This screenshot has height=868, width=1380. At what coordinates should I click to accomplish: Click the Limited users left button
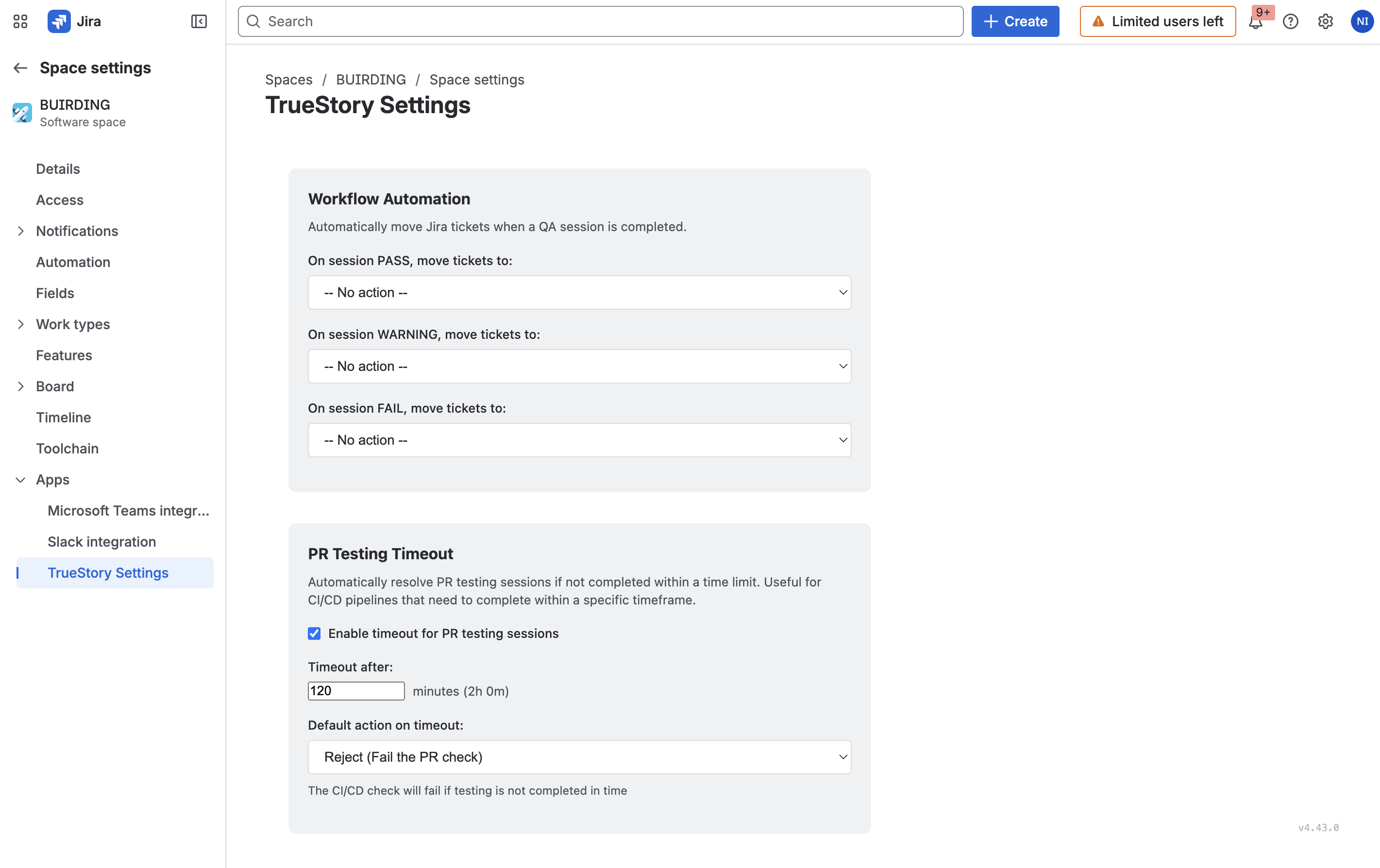pyautogui.click(x=1158, y=21)
